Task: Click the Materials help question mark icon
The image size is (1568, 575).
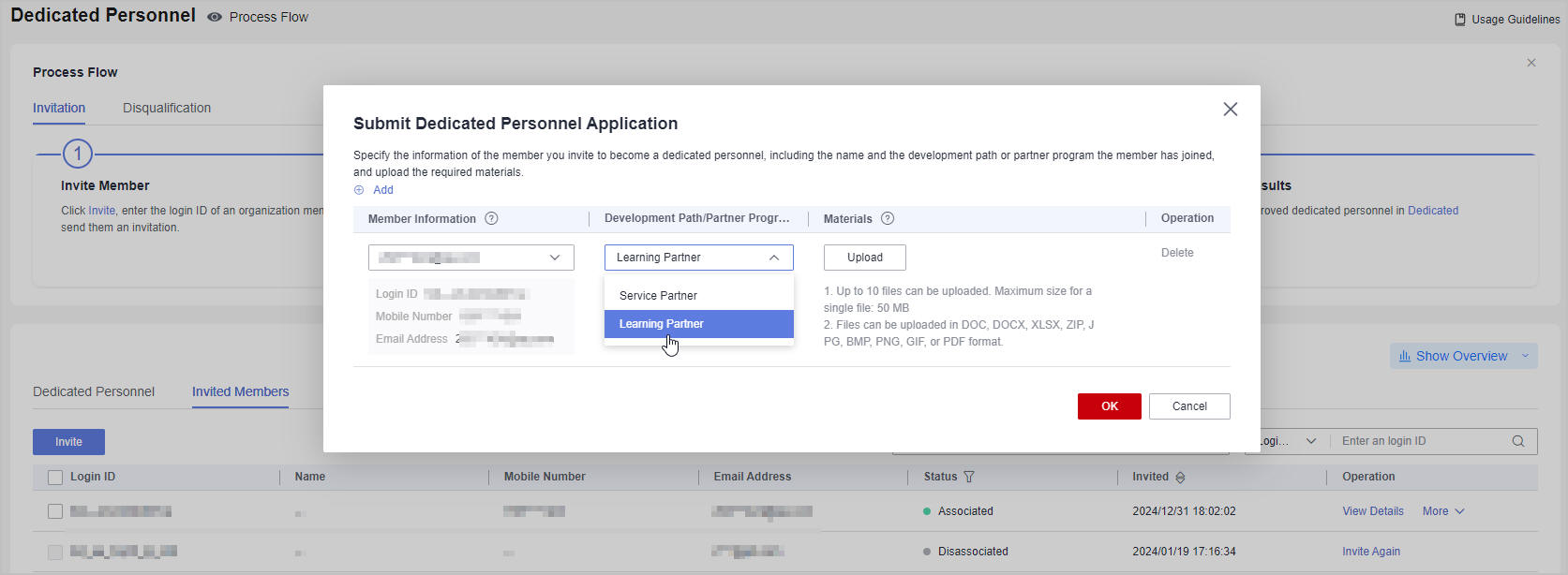Action: click(888, 218)
